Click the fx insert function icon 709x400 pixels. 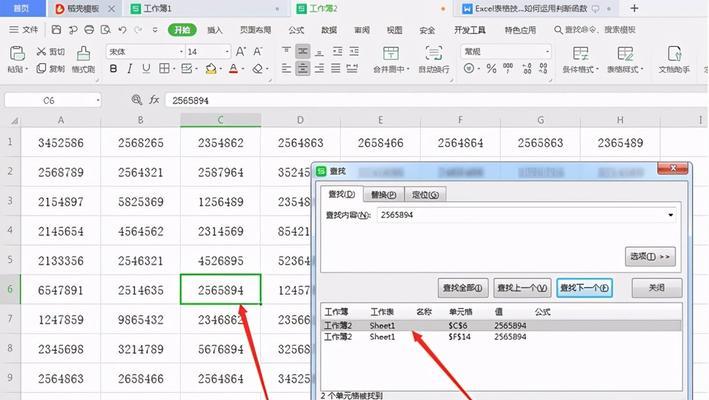pos(155,100)
